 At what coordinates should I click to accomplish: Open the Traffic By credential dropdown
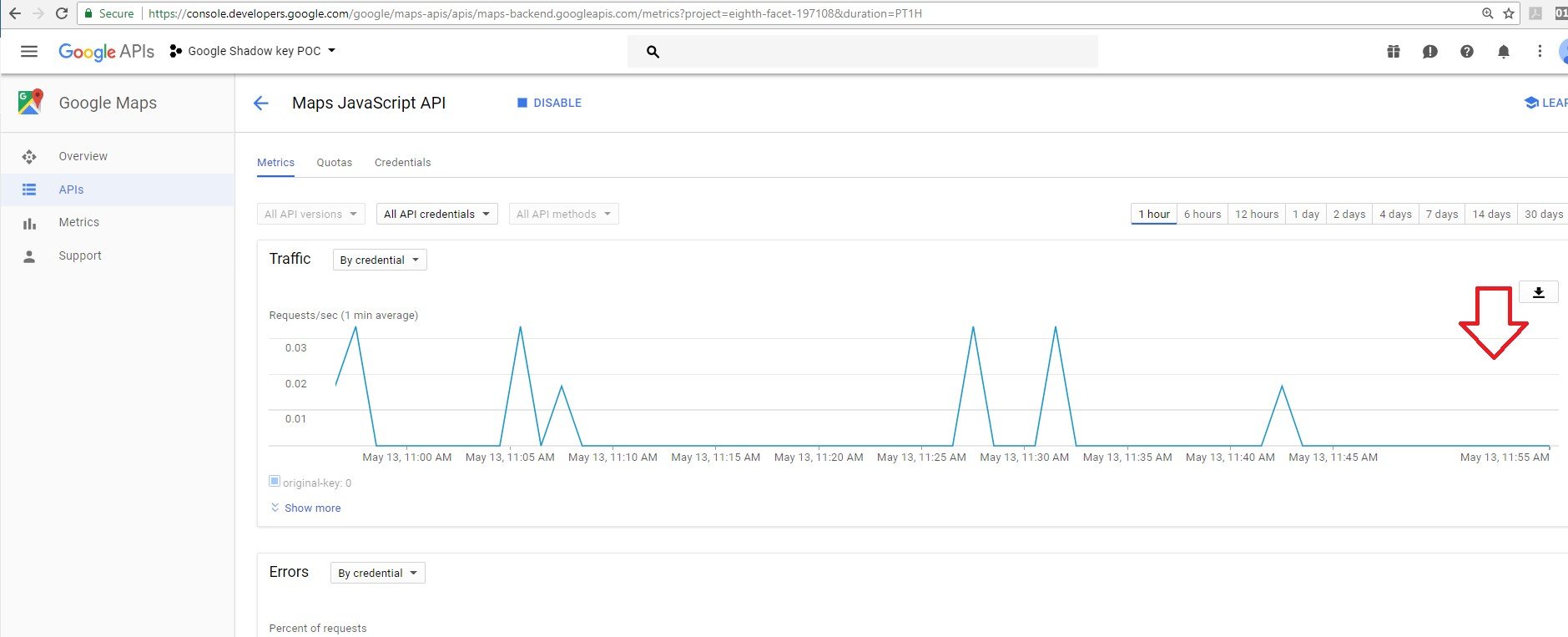point(380,260)
